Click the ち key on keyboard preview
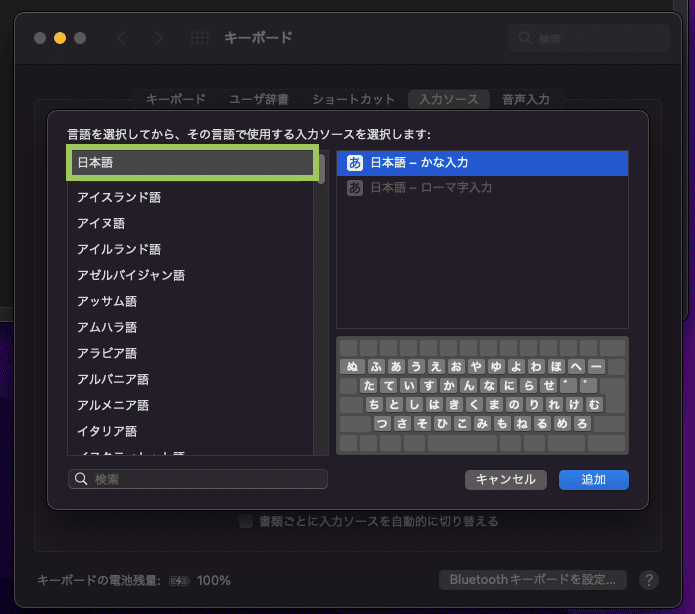Screen dimensions: 695x614 click(x=375, y=405)
